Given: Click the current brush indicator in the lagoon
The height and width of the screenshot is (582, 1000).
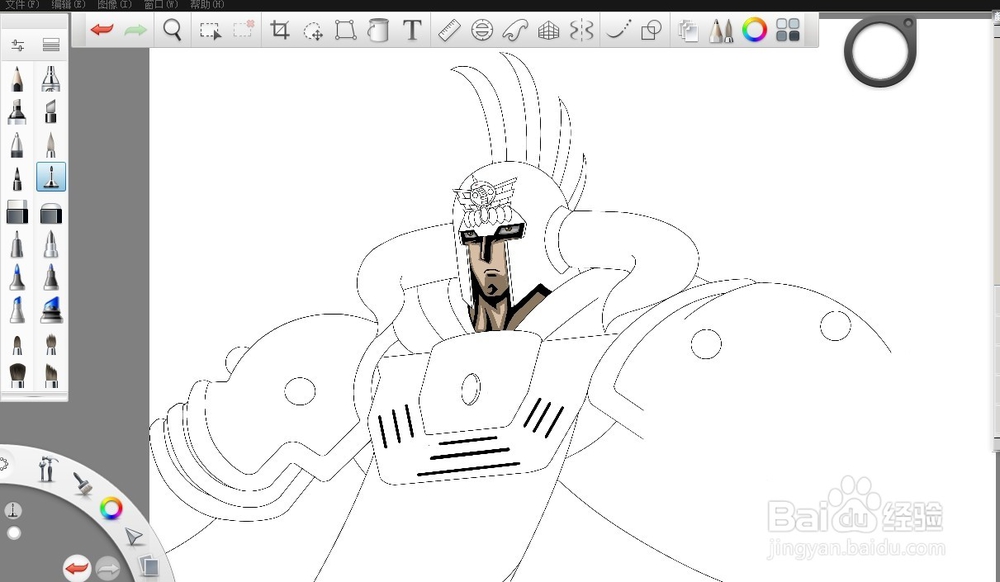Looking at the screenshot, I should coord(13,510).
